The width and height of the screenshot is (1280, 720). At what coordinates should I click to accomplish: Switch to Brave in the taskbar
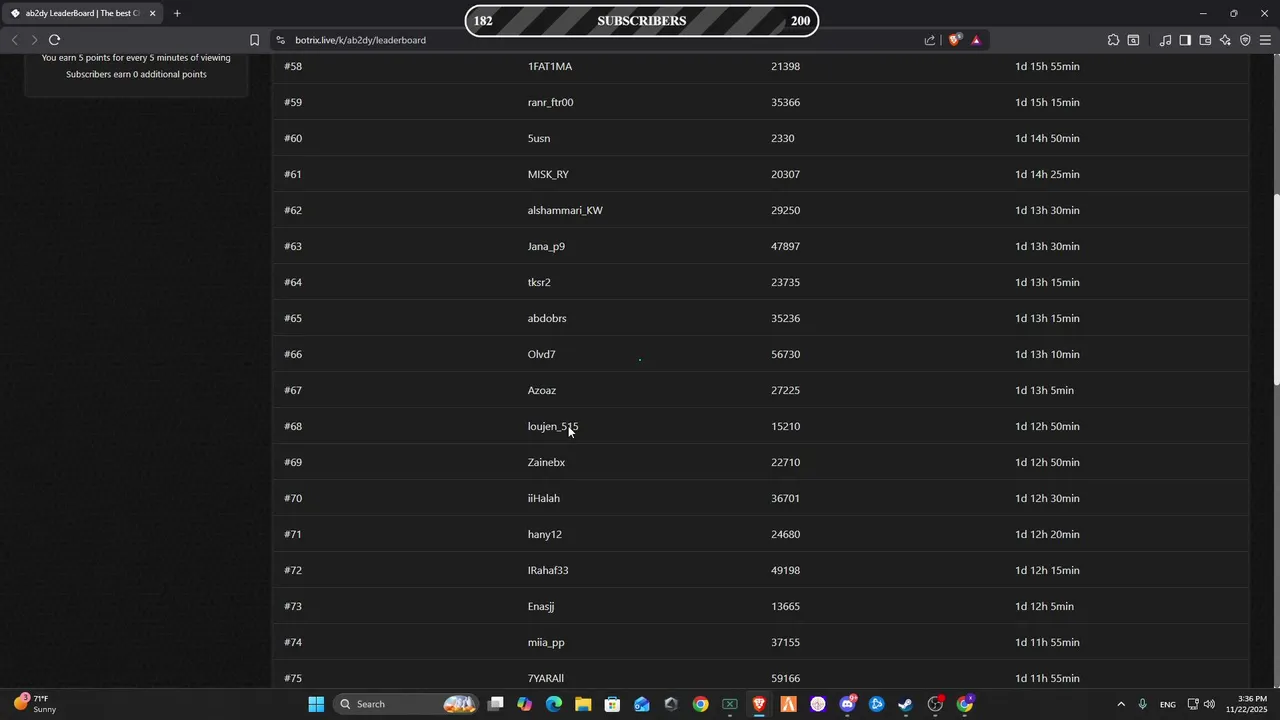point(759,704)
